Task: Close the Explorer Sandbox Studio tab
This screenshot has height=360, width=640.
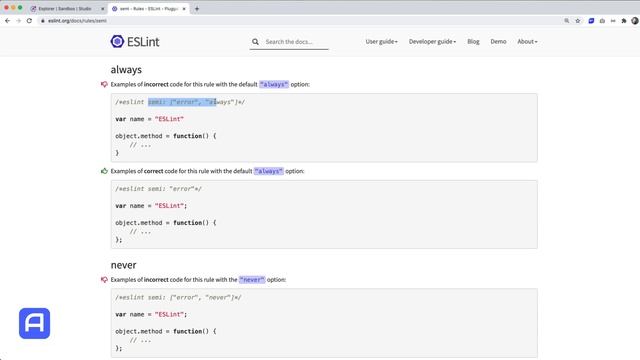Action: [102, 9]
